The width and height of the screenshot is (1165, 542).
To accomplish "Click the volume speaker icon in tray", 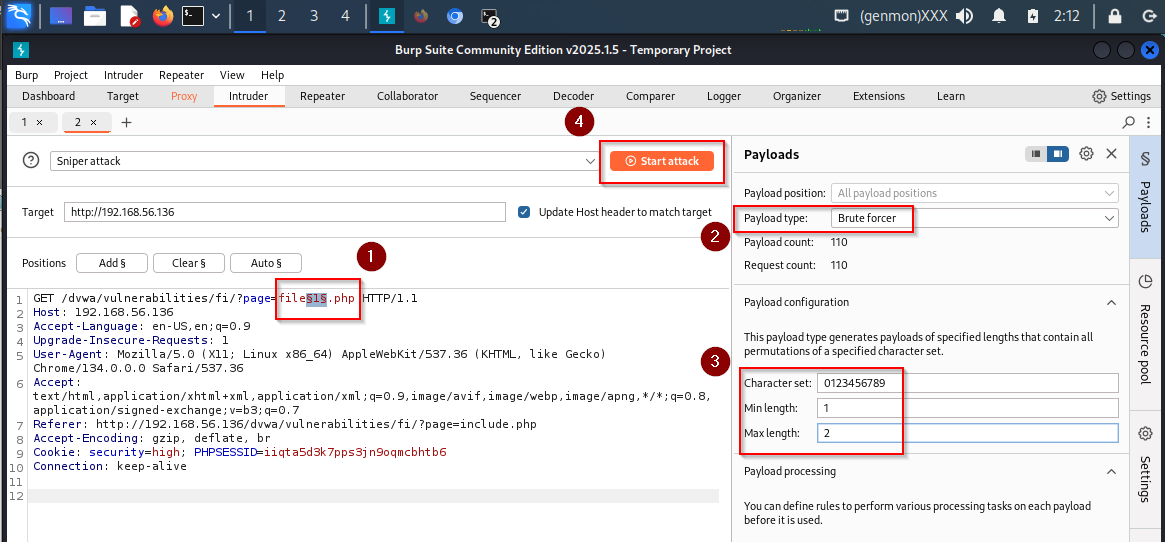I will coord(964,16).
